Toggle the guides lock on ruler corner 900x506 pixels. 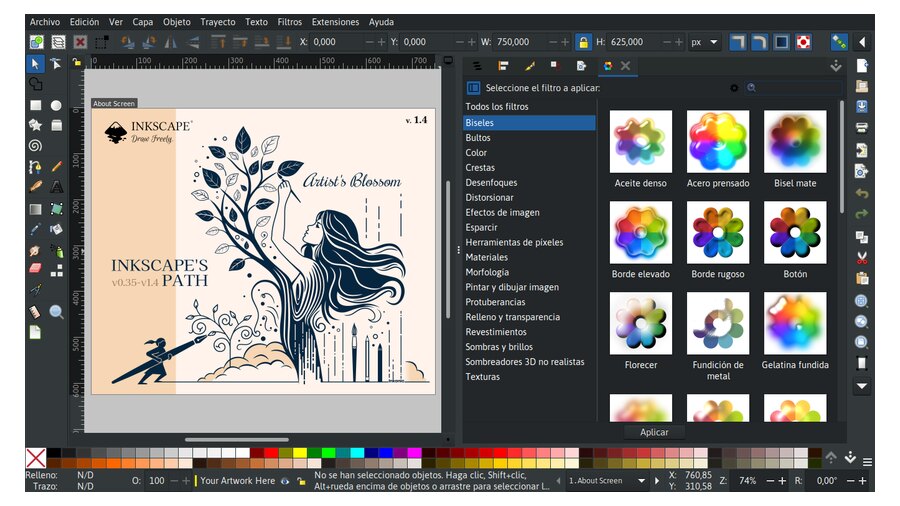pos(77,62)
